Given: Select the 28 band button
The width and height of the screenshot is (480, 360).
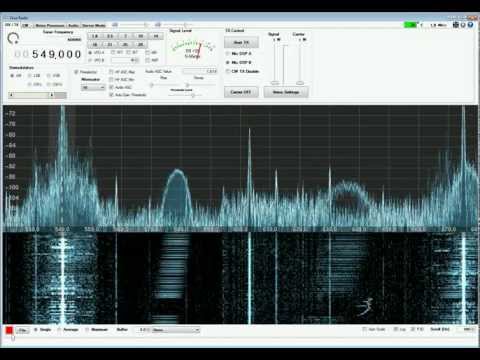Looking at the screenshot, I should [141, 44].
